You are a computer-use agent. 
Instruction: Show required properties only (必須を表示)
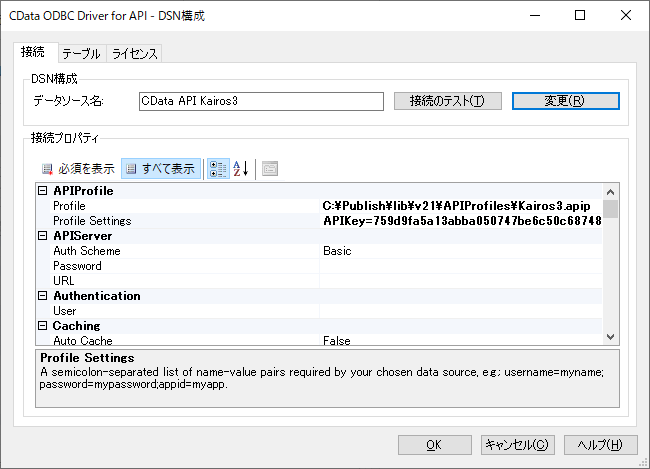pos(78,169)
